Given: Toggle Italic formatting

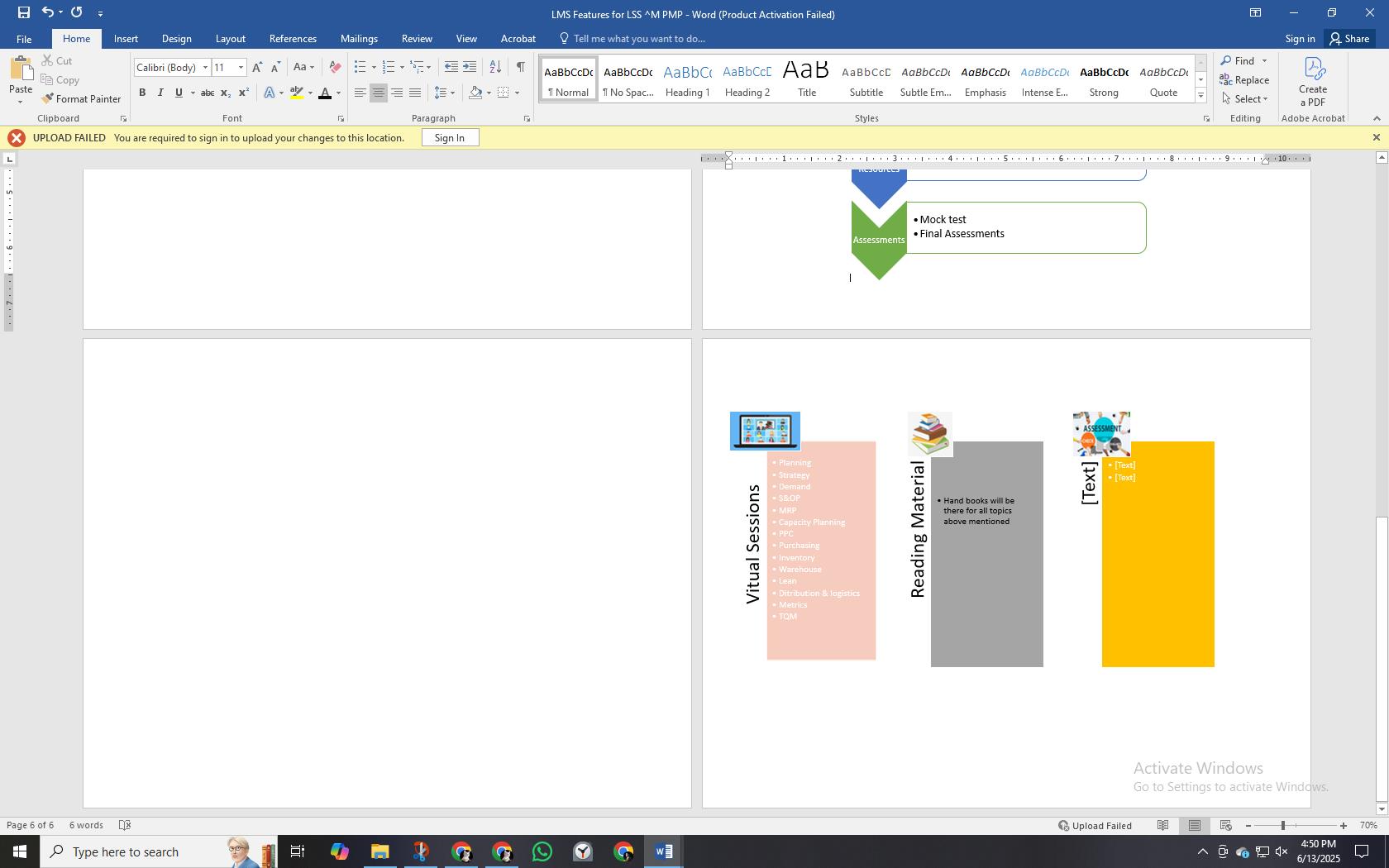Looking at the screenshot, I should (x=160, y=93).
